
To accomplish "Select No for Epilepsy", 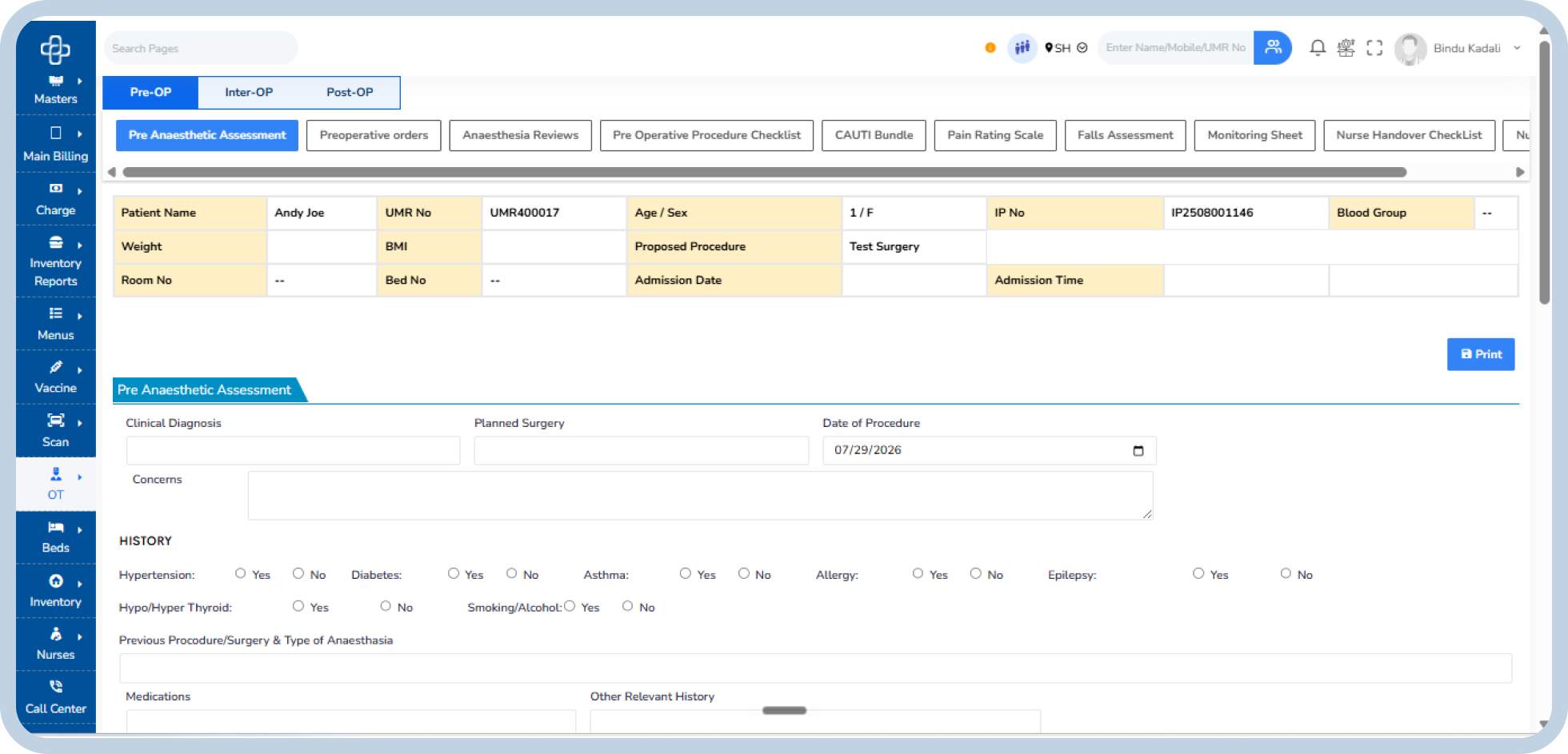I will [1286, 573].
